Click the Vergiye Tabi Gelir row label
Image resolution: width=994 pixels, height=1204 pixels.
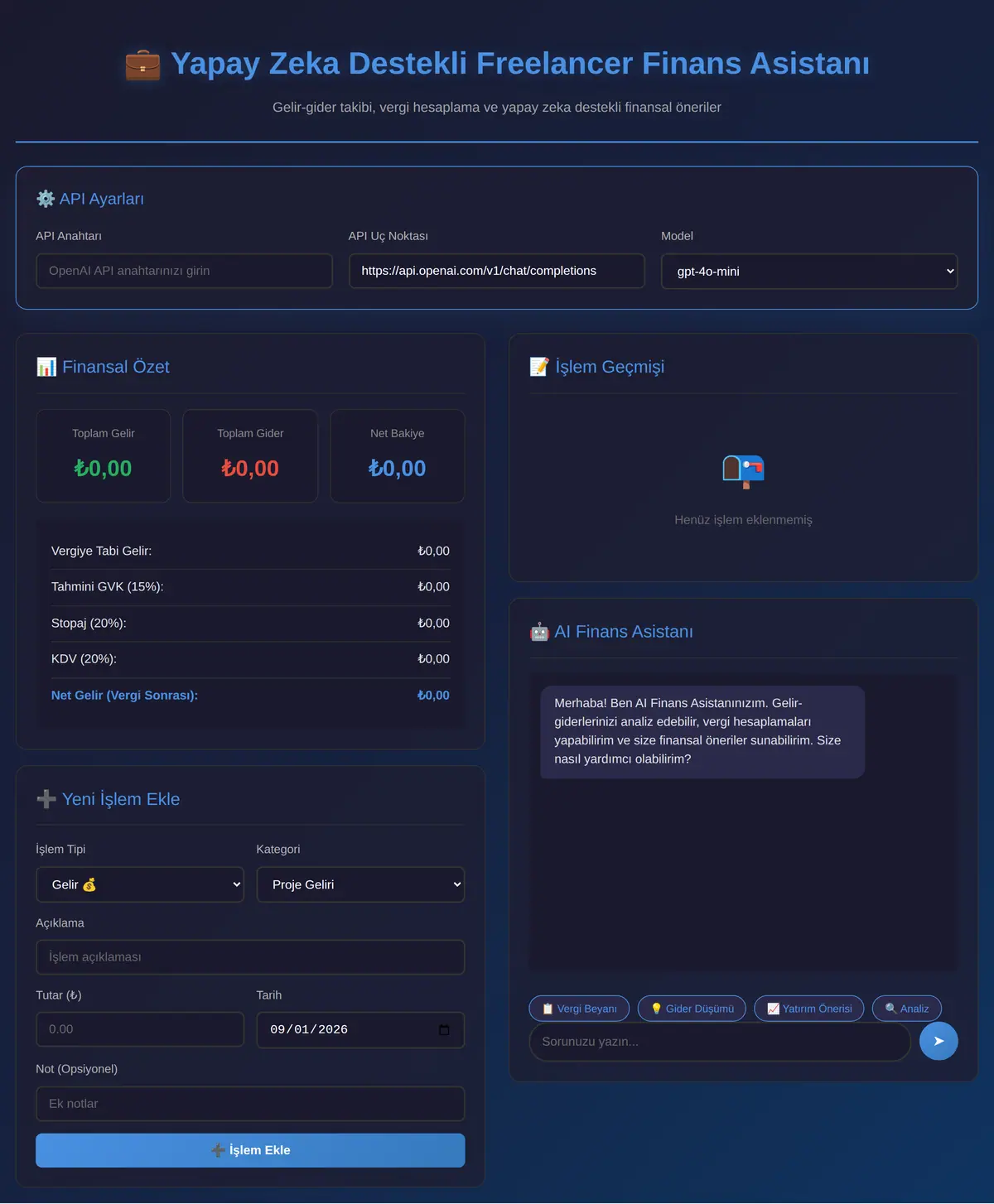101,551
